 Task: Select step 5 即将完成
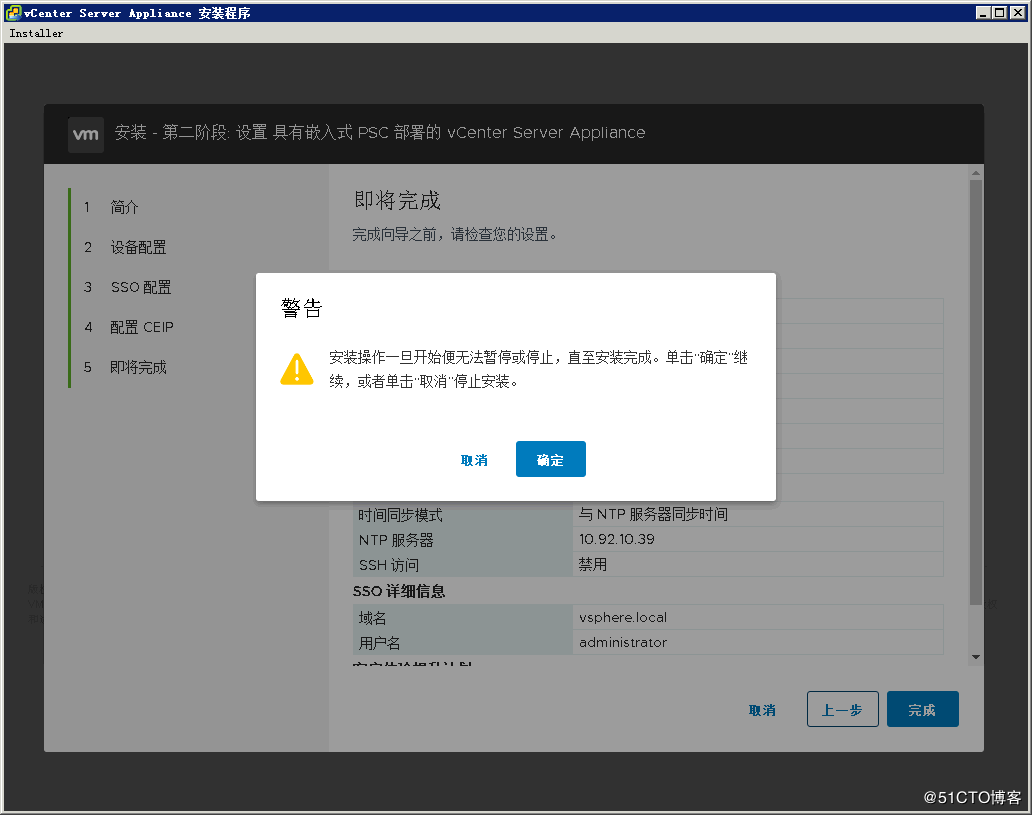click(138, 367)
